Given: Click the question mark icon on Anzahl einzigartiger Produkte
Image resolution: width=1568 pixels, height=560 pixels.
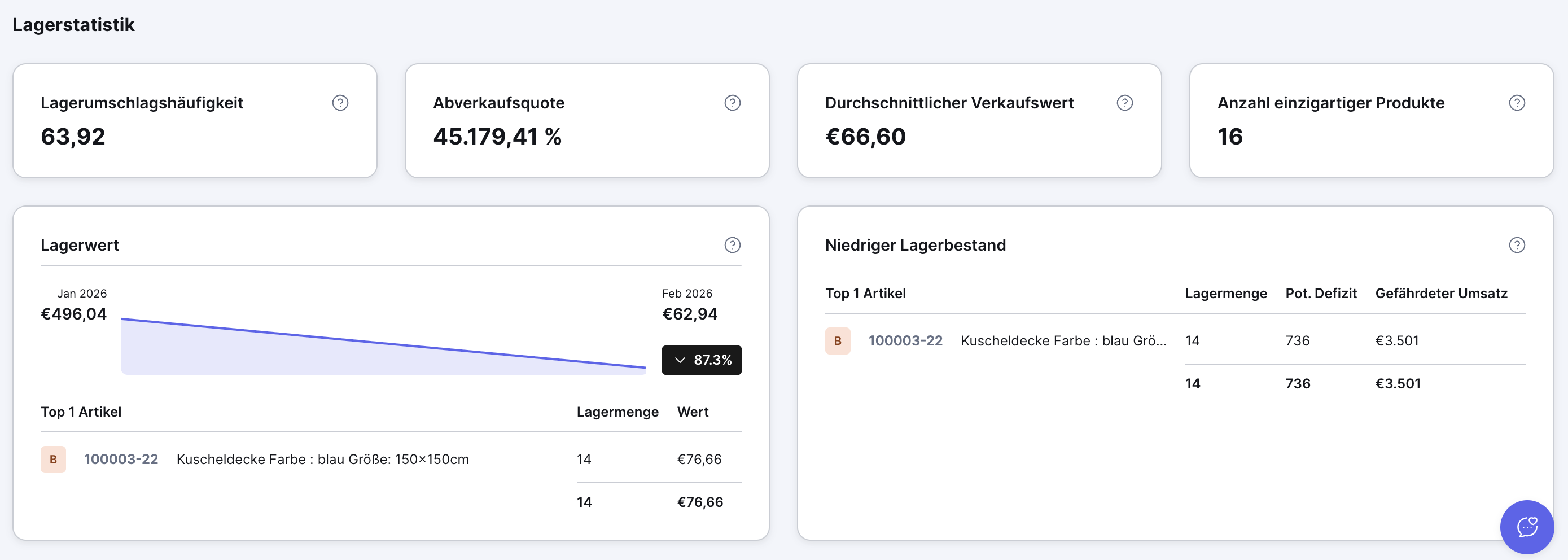Looking at the screenshot, I should [x=1516, y=103].
